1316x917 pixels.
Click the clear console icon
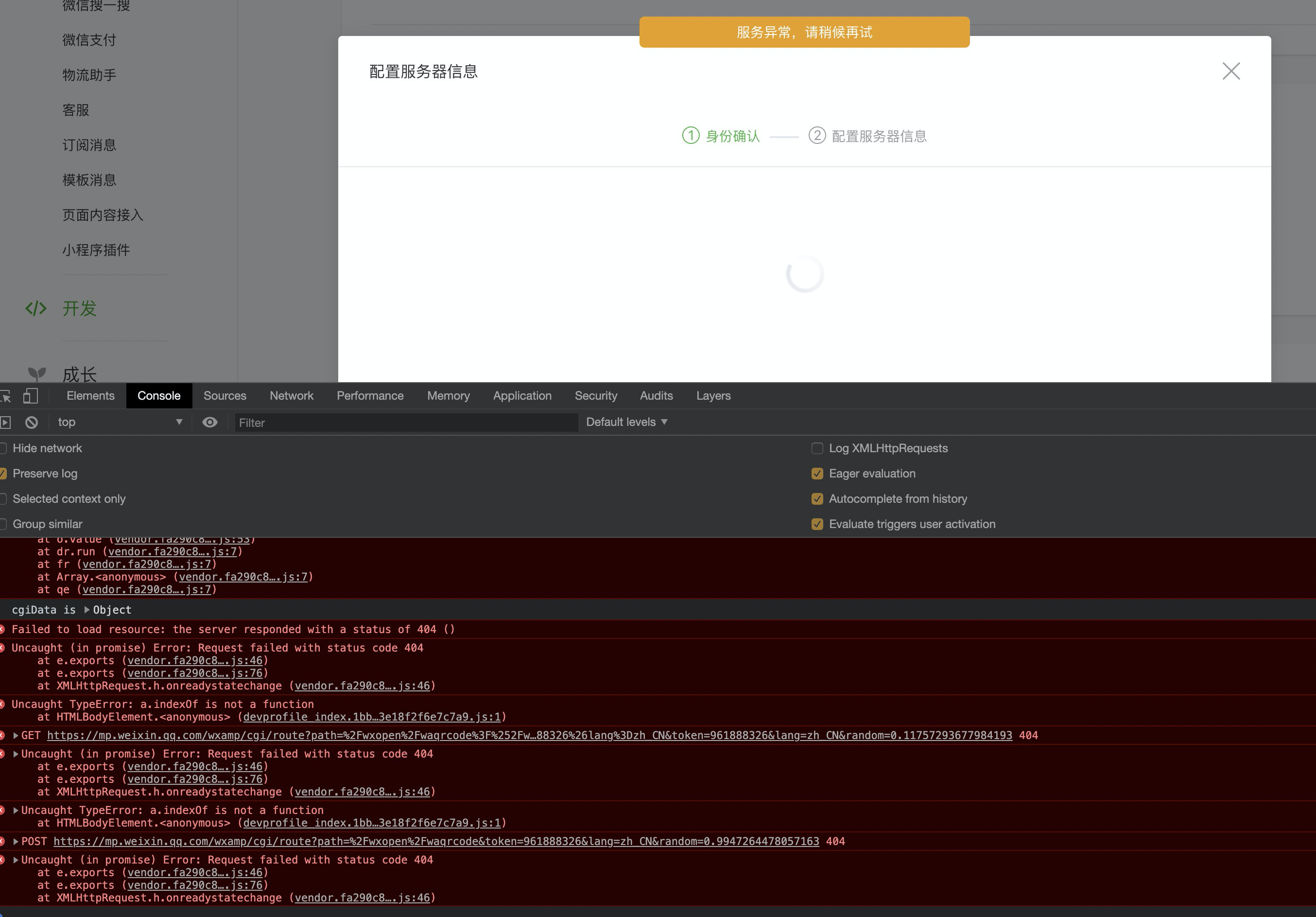click(32, 423)
